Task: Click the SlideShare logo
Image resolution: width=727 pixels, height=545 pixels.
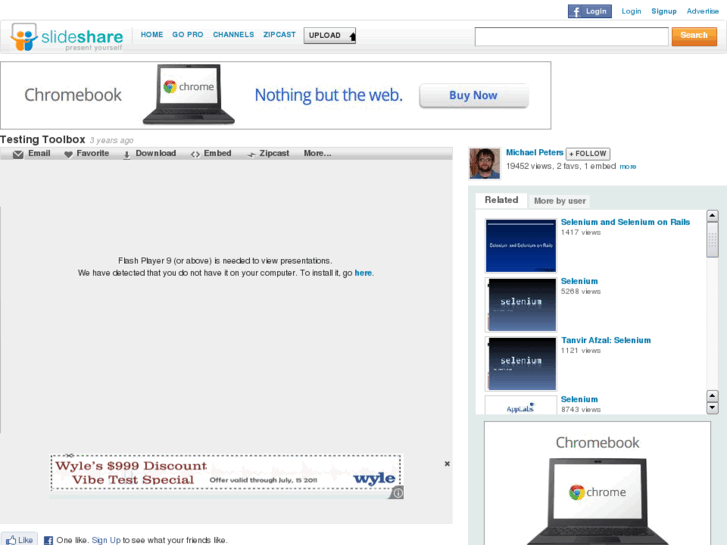Action: [x=67, y=37]
